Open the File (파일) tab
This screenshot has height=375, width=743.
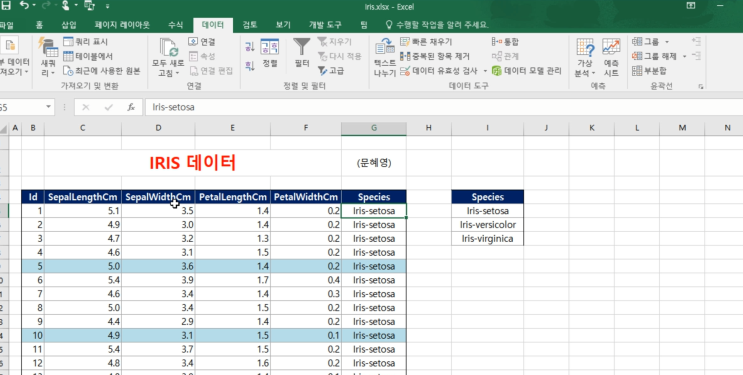(x=7, y=25)
